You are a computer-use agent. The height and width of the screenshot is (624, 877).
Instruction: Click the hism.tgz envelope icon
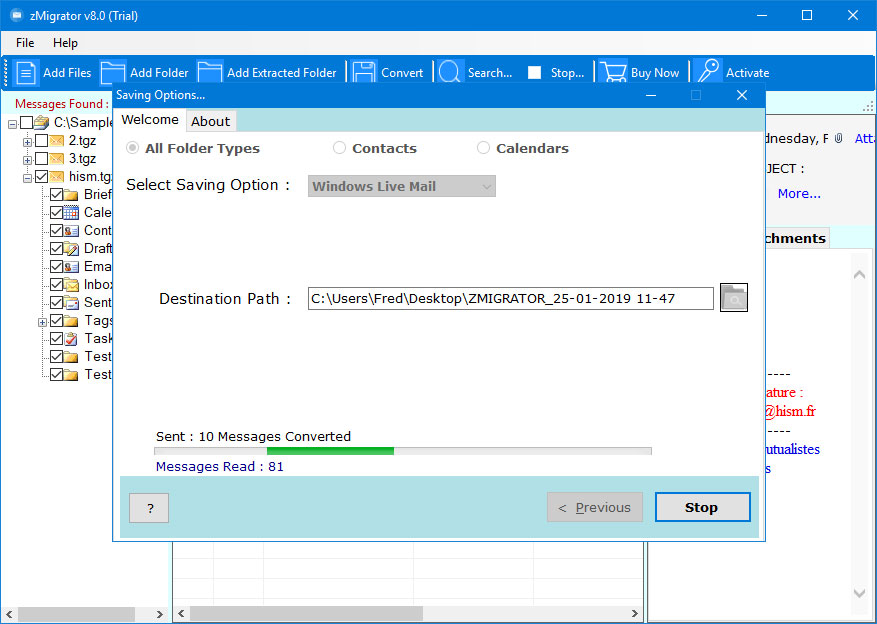click(x=56, y=177)
